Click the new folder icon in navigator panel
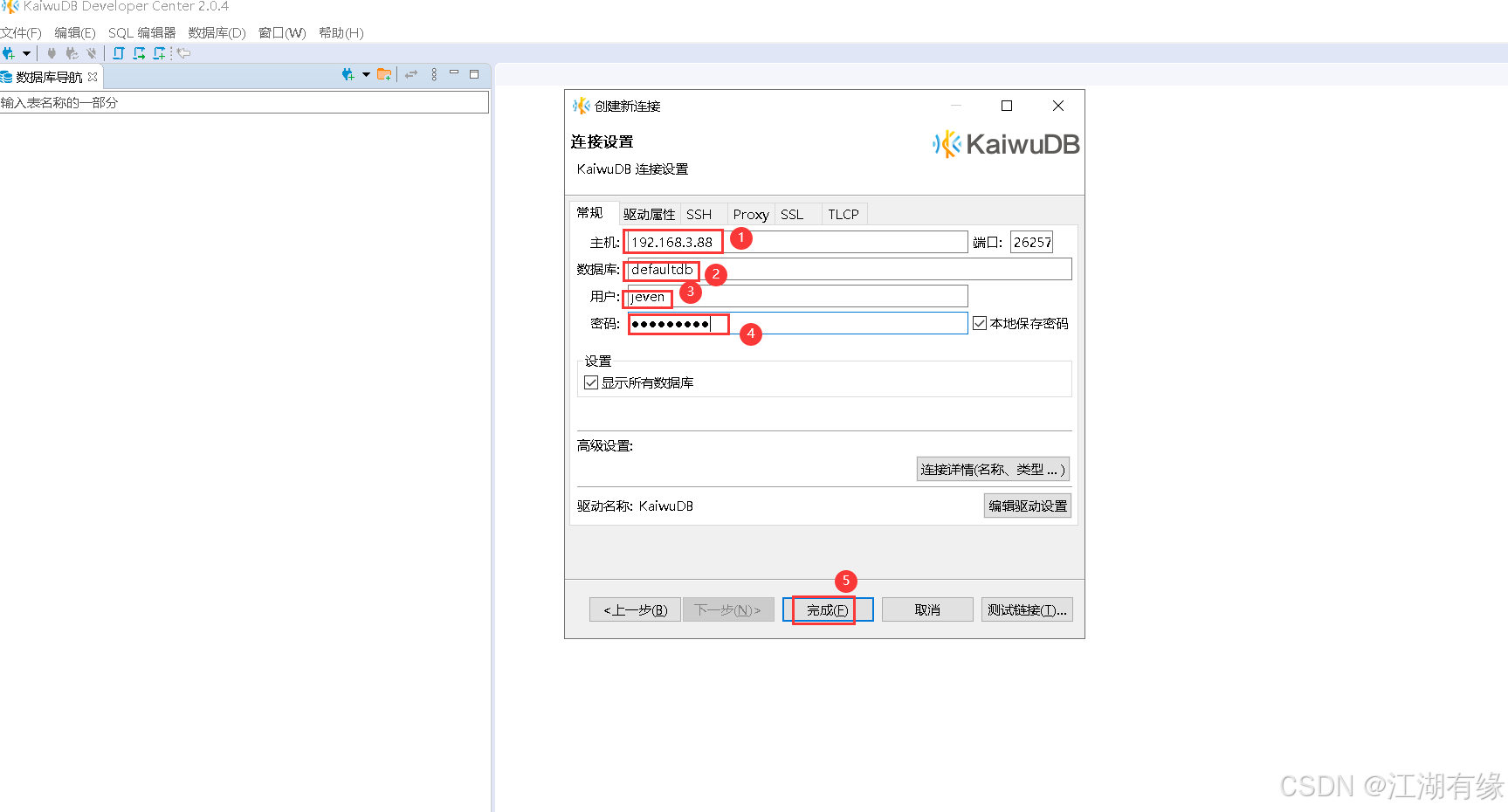The width and height of the screenshot is (1508, 812). pos(384,75)
